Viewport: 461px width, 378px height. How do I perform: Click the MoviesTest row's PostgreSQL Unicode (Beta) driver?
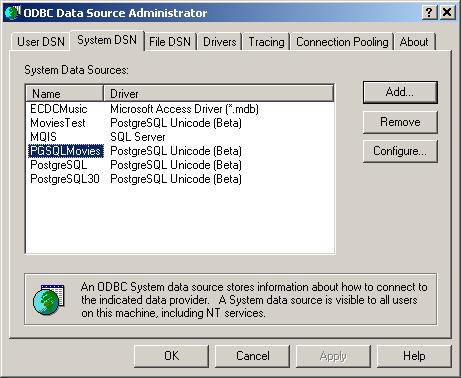tap(176, 123)
